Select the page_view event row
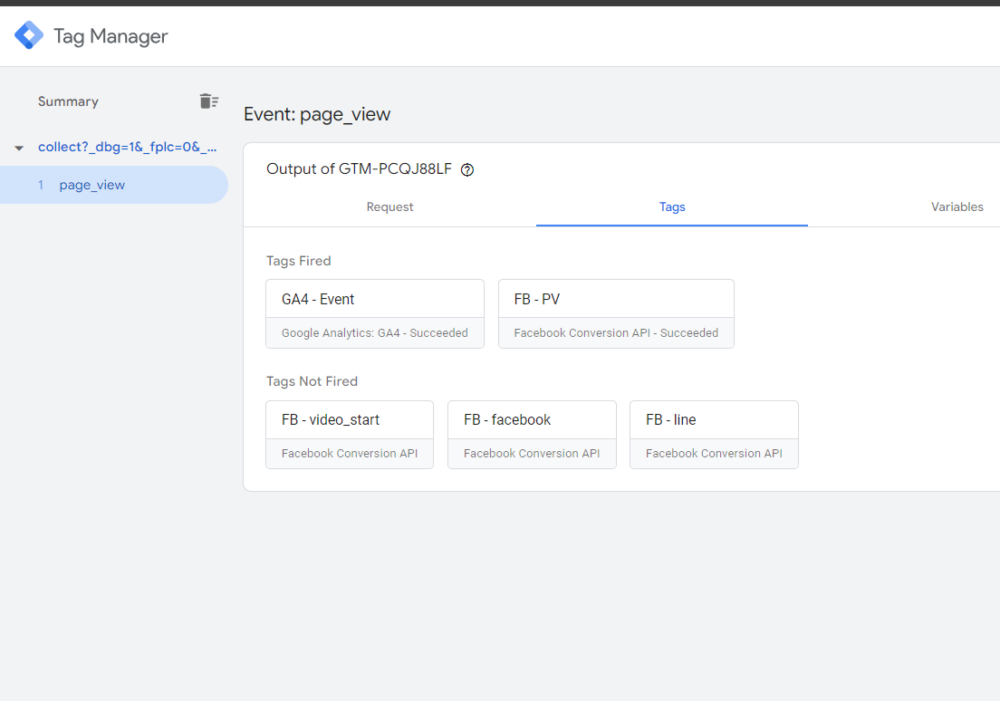Image resolution: width=1000 pixels, height=701 pixels. [114, 185]
